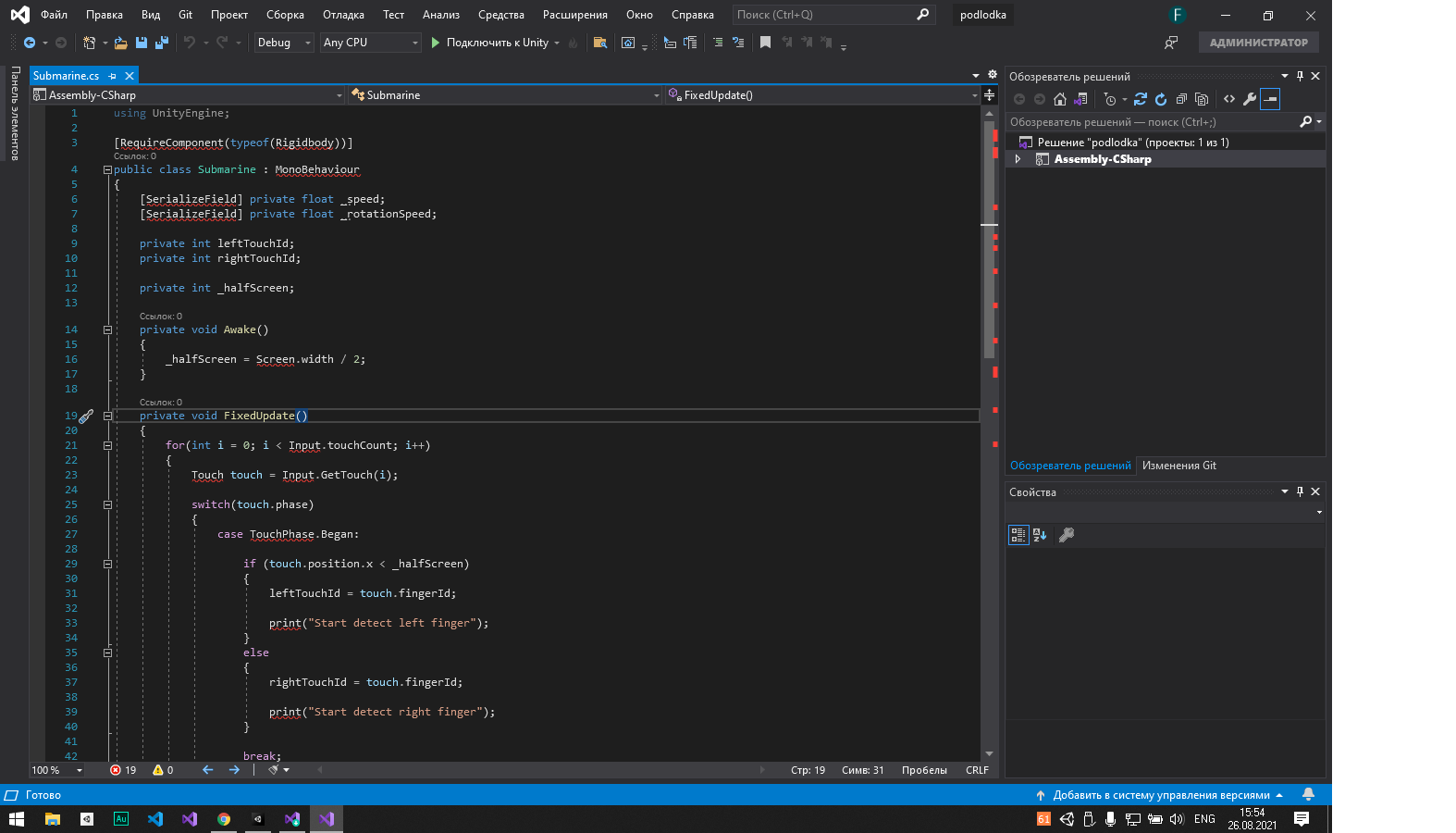Screen dimensions: 1456x833
Task: Click the New Project toolbar icon
Action: pos(89,43)
